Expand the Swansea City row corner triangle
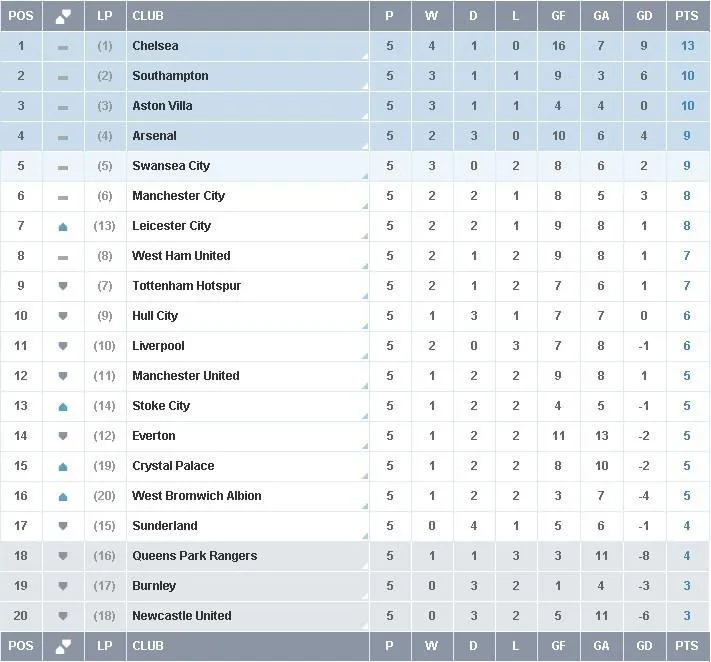Viewport: 711px width, 662px height. (365, 176)
